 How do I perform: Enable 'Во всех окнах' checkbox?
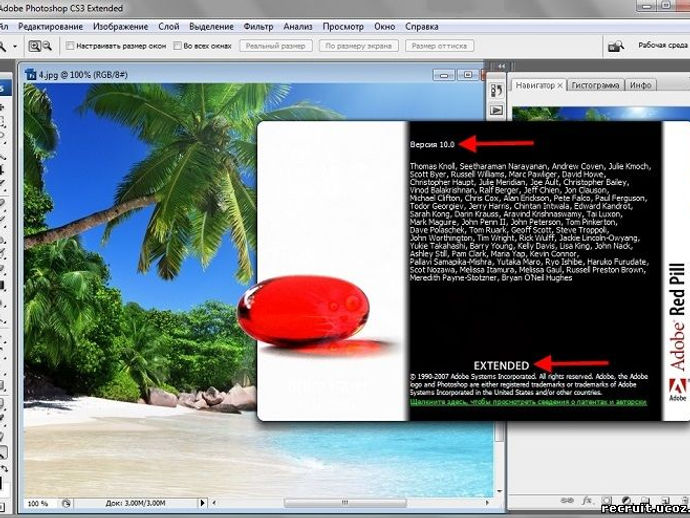177,46
